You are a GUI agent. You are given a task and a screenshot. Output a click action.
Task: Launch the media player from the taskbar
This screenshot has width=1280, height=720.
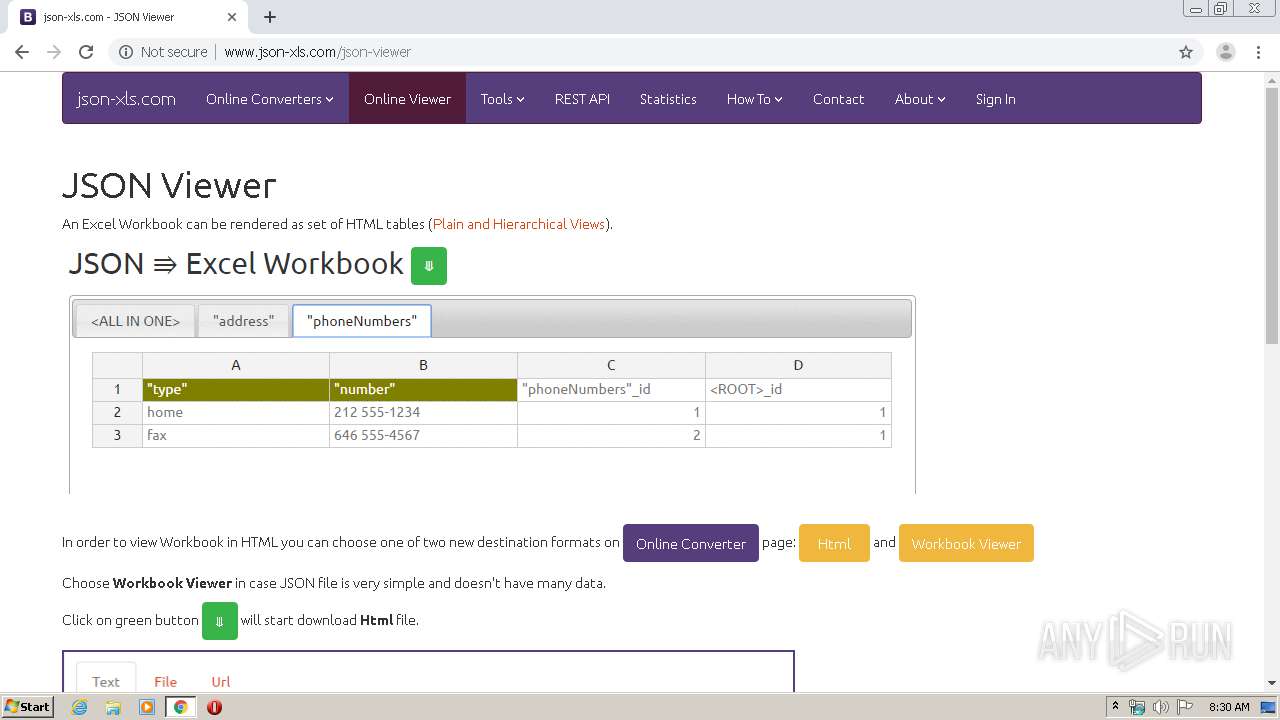click(x=147, y=707)
